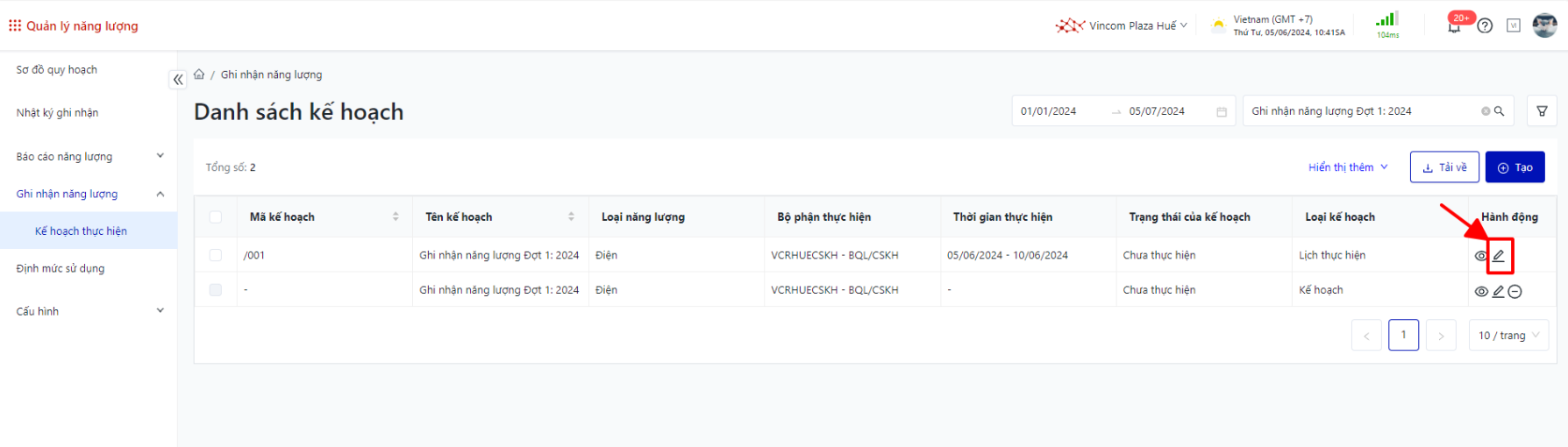
Task: Click the help question mark icon
Action: tap(1485, 26)
